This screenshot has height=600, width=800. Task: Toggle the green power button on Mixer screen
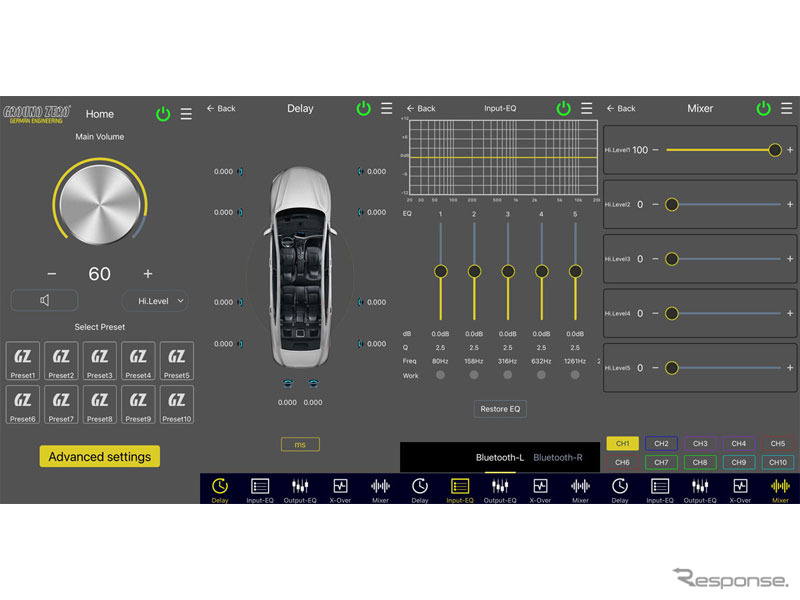tap(763, 108)
